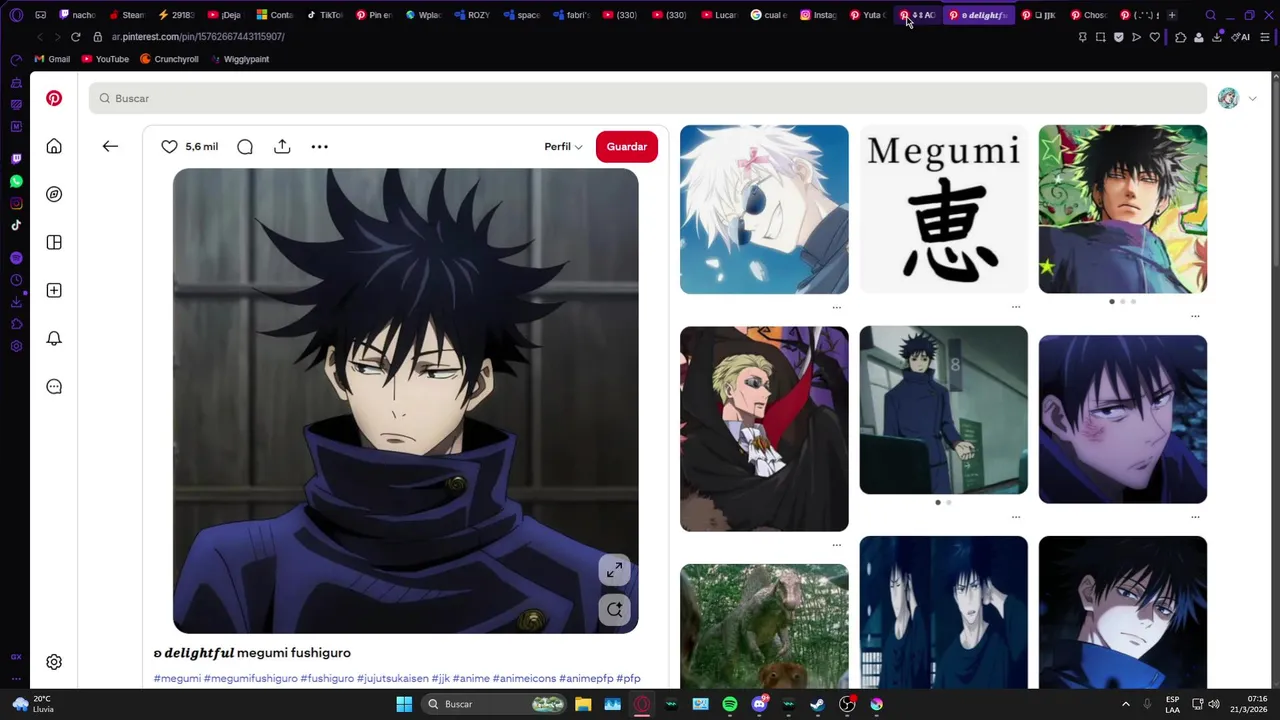Open the YouTube bookmark

click(105, 59)
